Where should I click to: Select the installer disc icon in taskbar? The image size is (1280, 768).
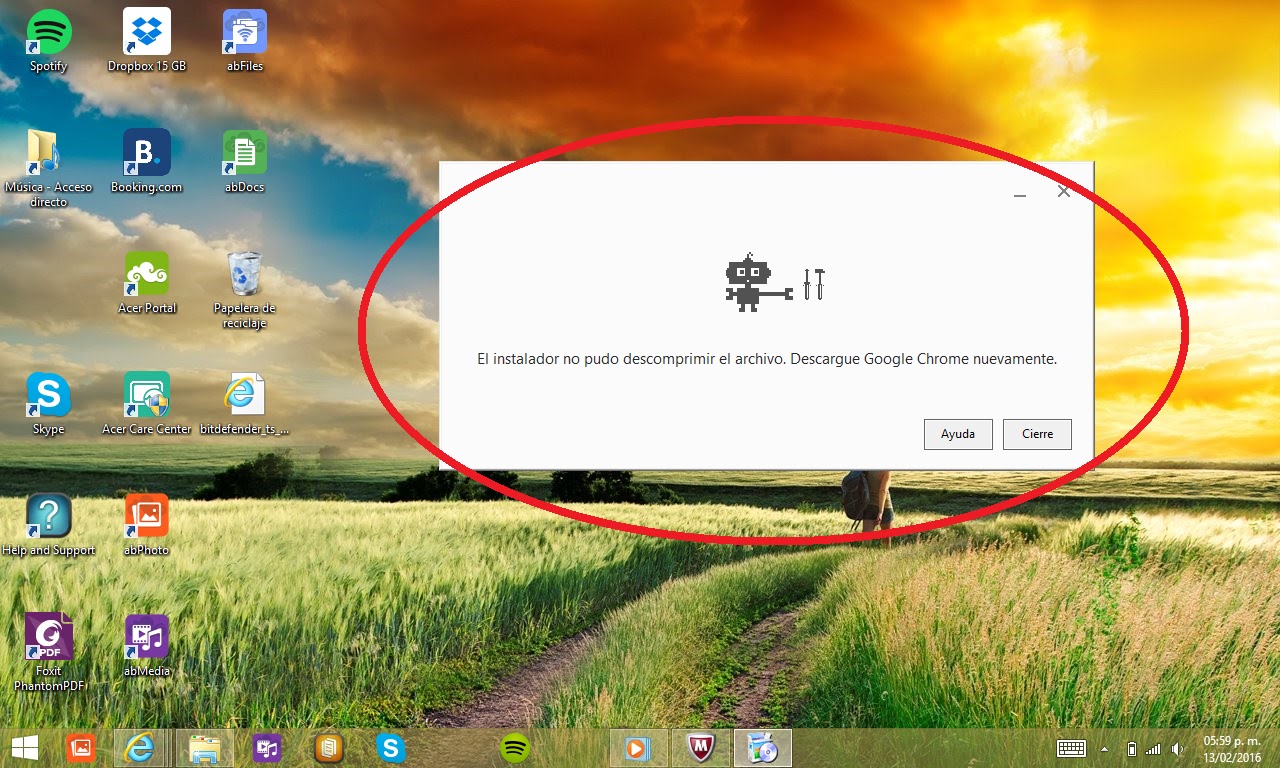[x=762, y=748]
